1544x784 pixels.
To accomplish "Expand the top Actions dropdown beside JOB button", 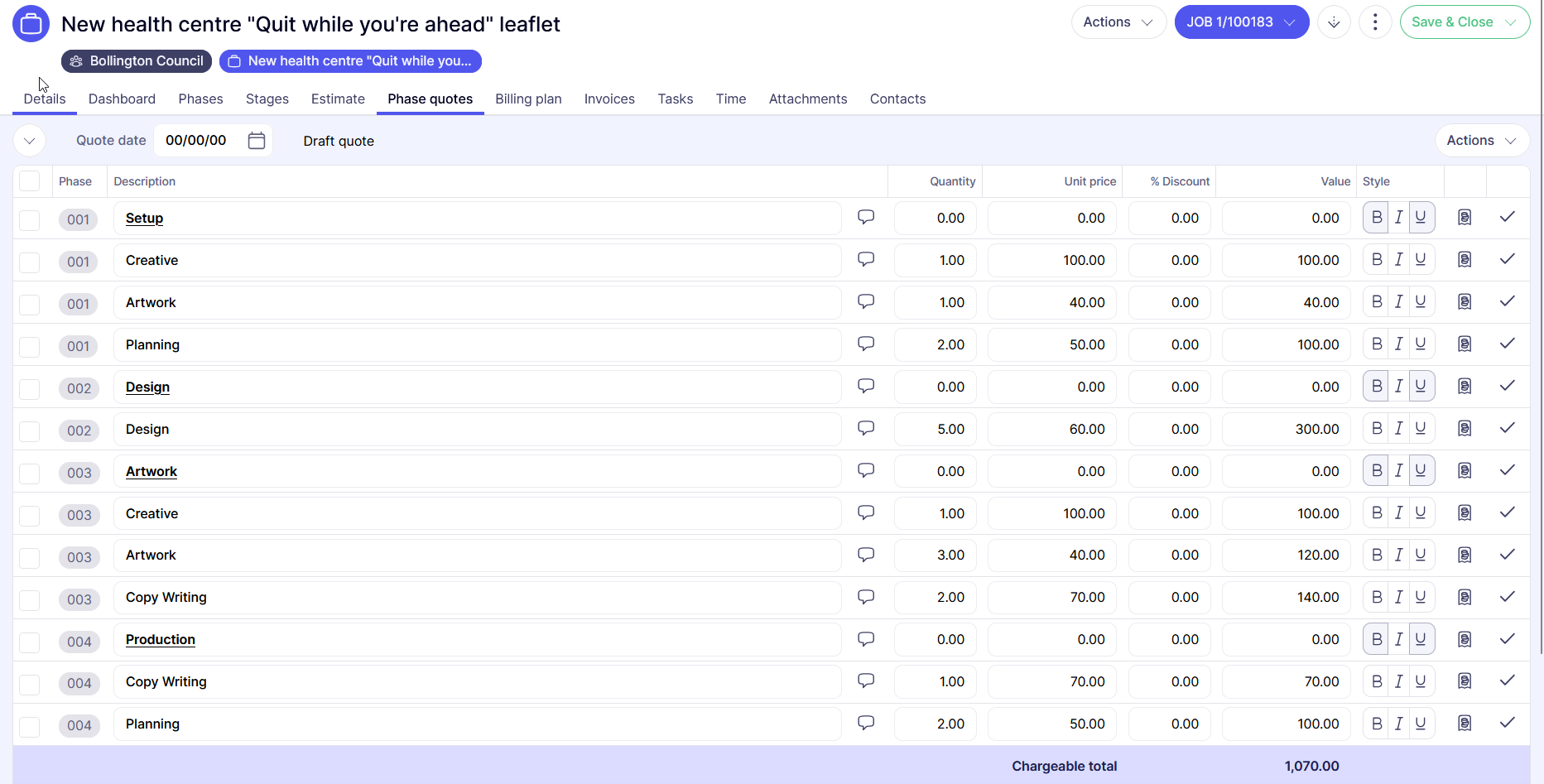I will pos(1118,22).
